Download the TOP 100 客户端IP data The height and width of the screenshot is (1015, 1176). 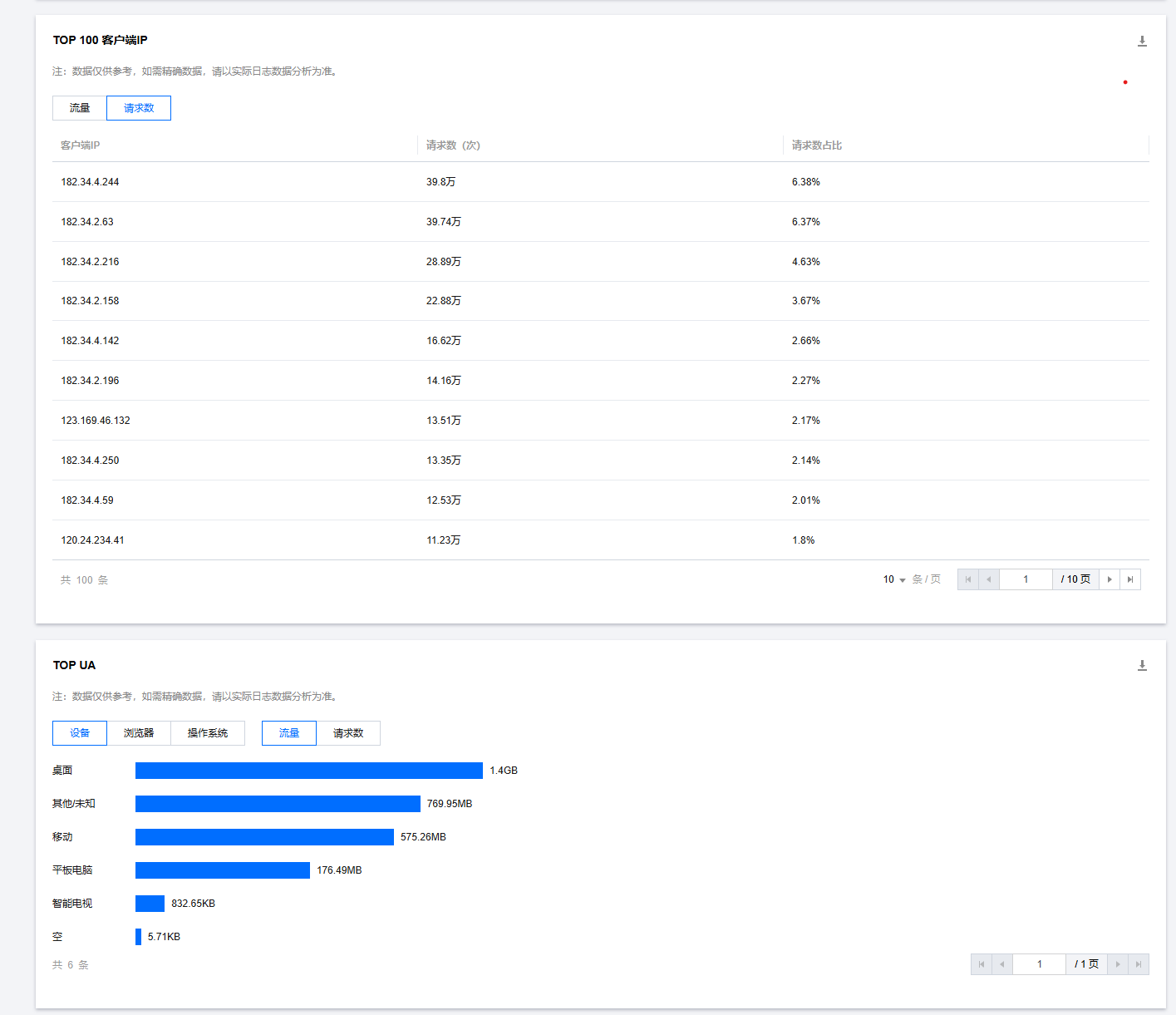[x=1142, y=41]
